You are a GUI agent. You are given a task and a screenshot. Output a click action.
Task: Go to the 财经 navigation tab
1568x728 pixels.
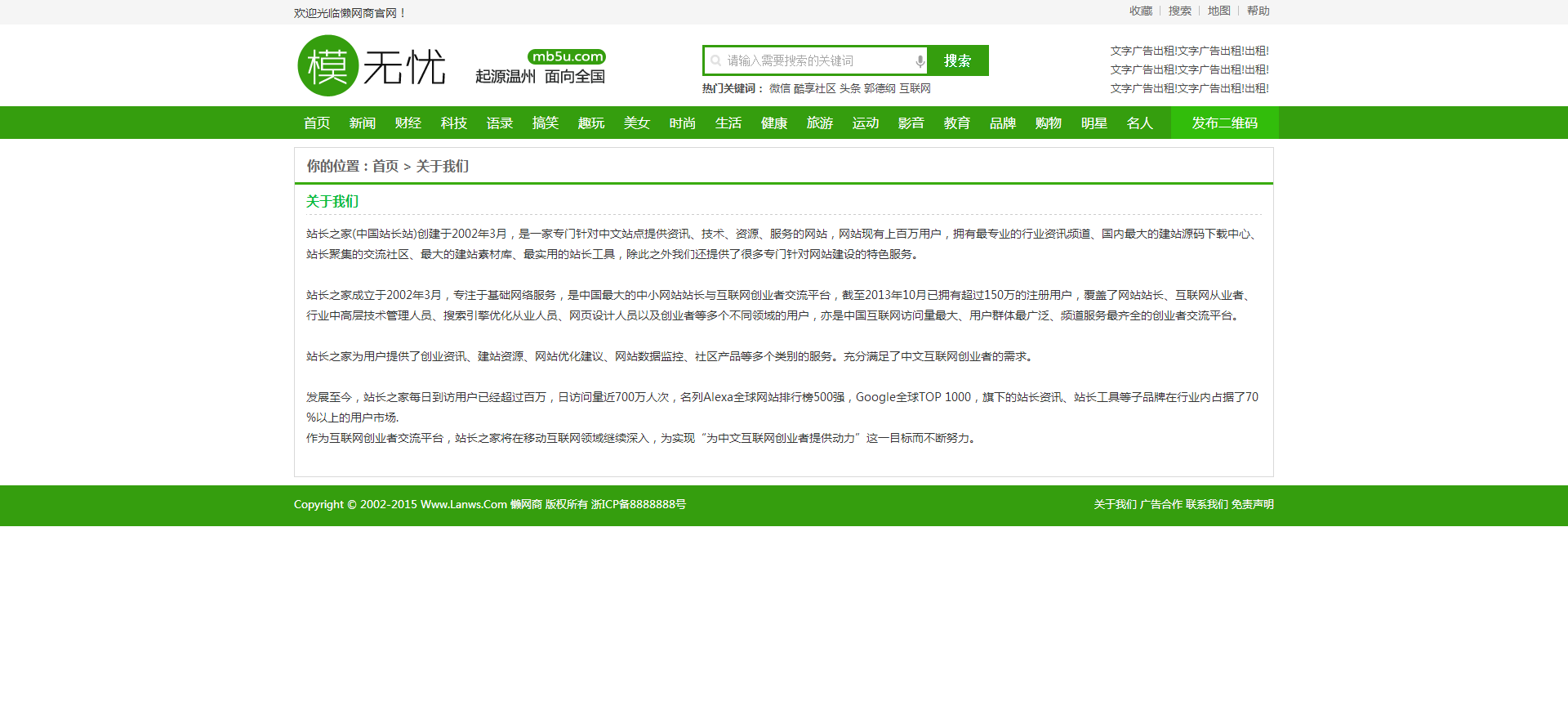click(408, 123)
